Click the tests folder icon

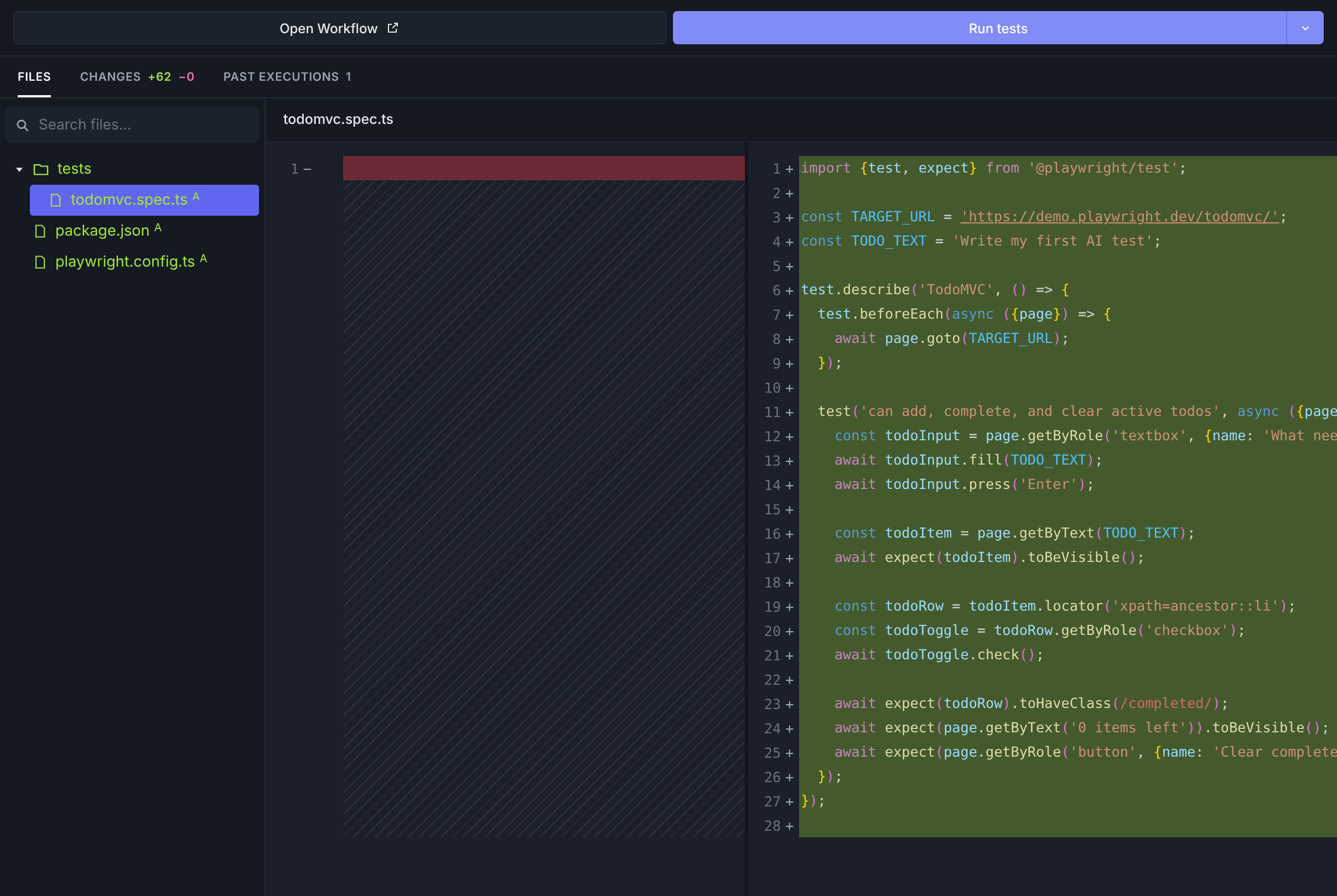click(40, 169)
